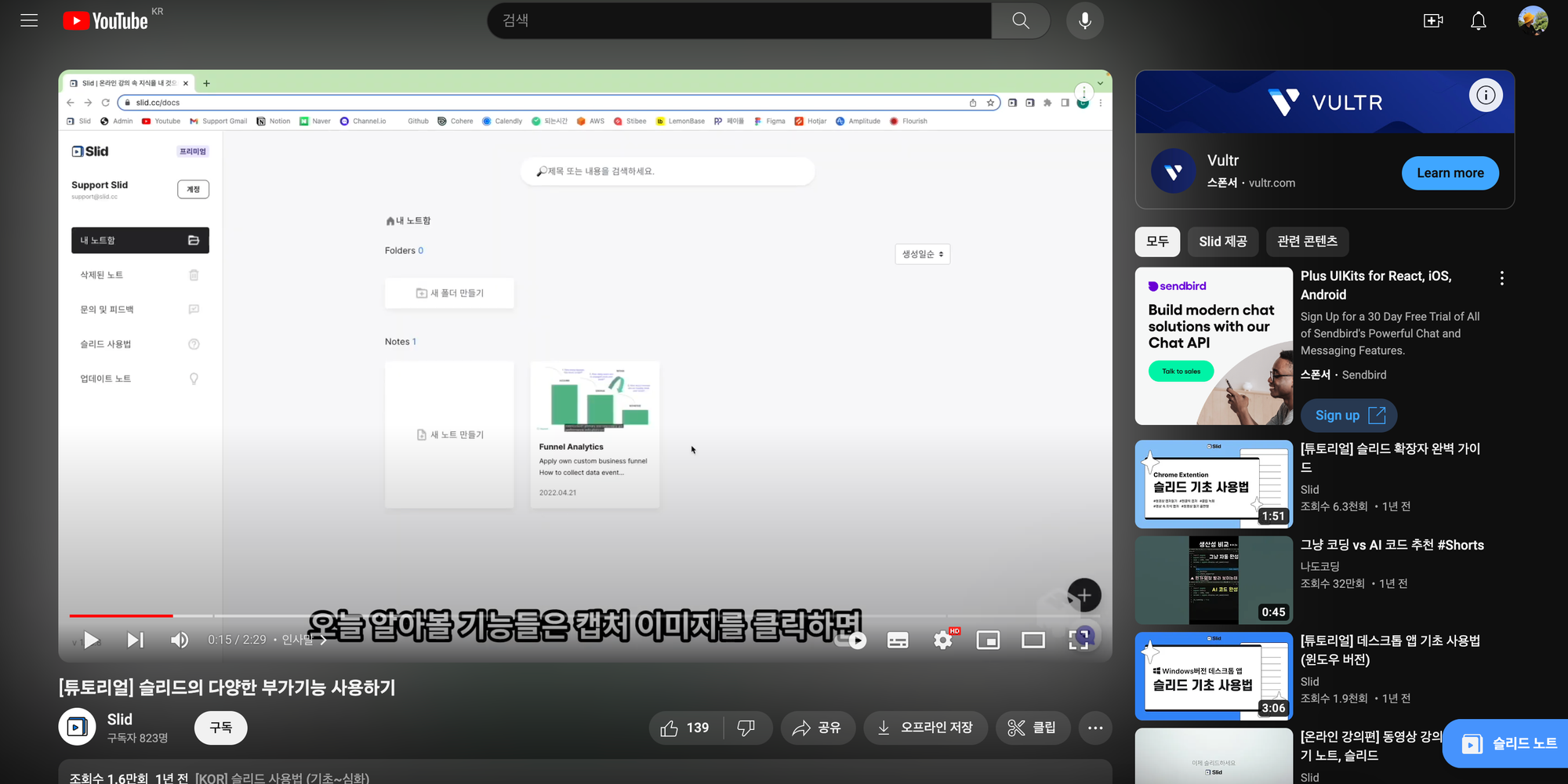This screenshot has height=784, width=1568.
Task: Mute the video volume
Action: coord(180,641)
